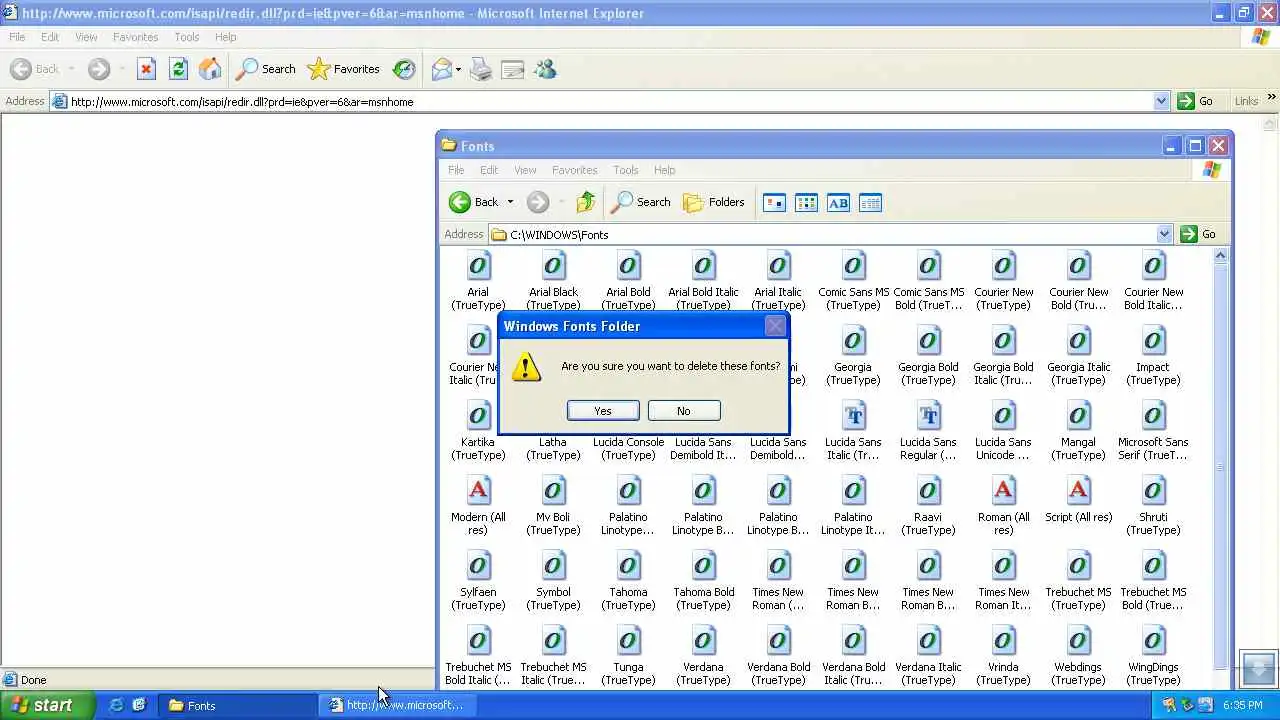Switch to Fonts taskbar button
The height and width of the screenshot is (720, 1280).
pyautogui.click(x=236, y=705)
